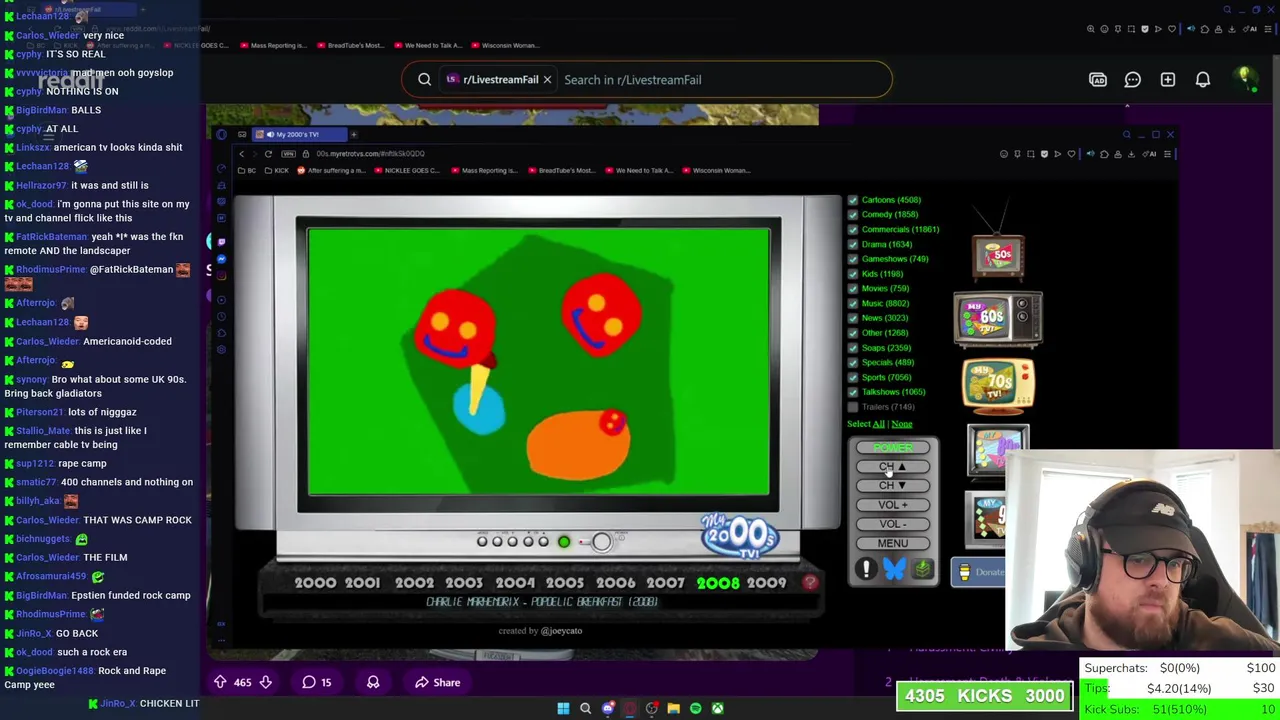Open the BC bookmark folder
Viewport: 1280px width, 720px height.
[x=246, y=170]
